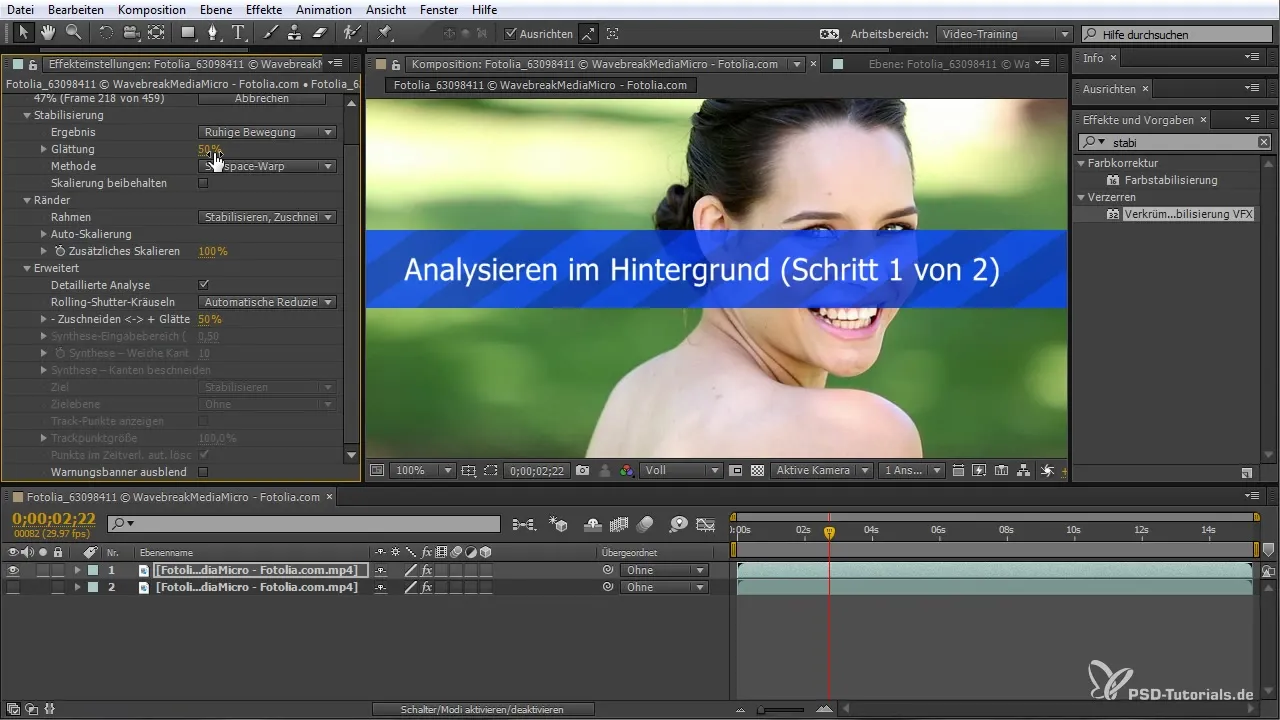Select the Pen tool
This screenshot has width=1280, height=720.
click(213, 33)
